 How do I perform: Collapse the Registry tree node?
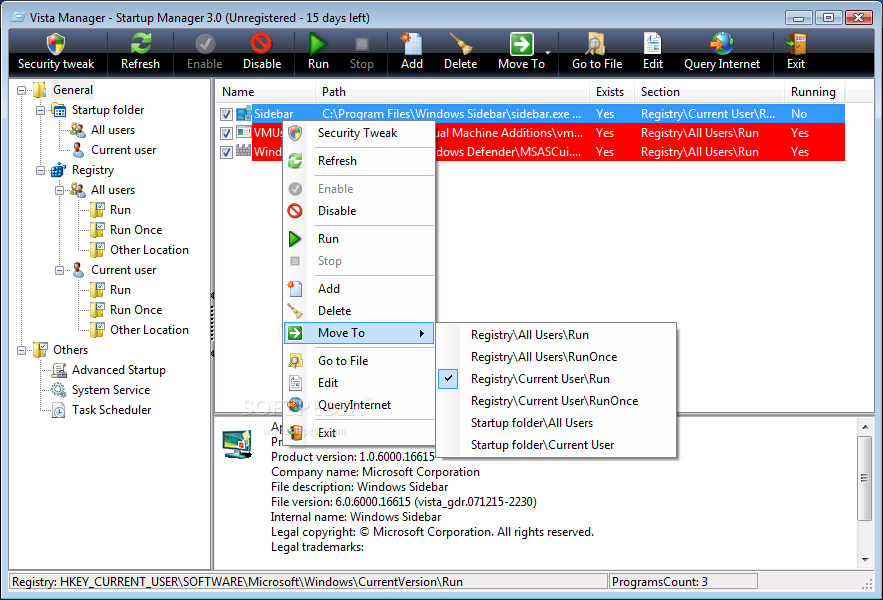(x=41, y=170)
